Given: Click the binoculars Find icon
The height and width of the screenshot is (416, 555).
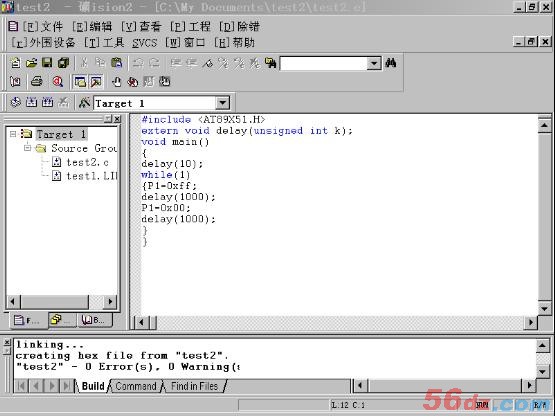Looking at the screenshot, I should tap(391, 63).
